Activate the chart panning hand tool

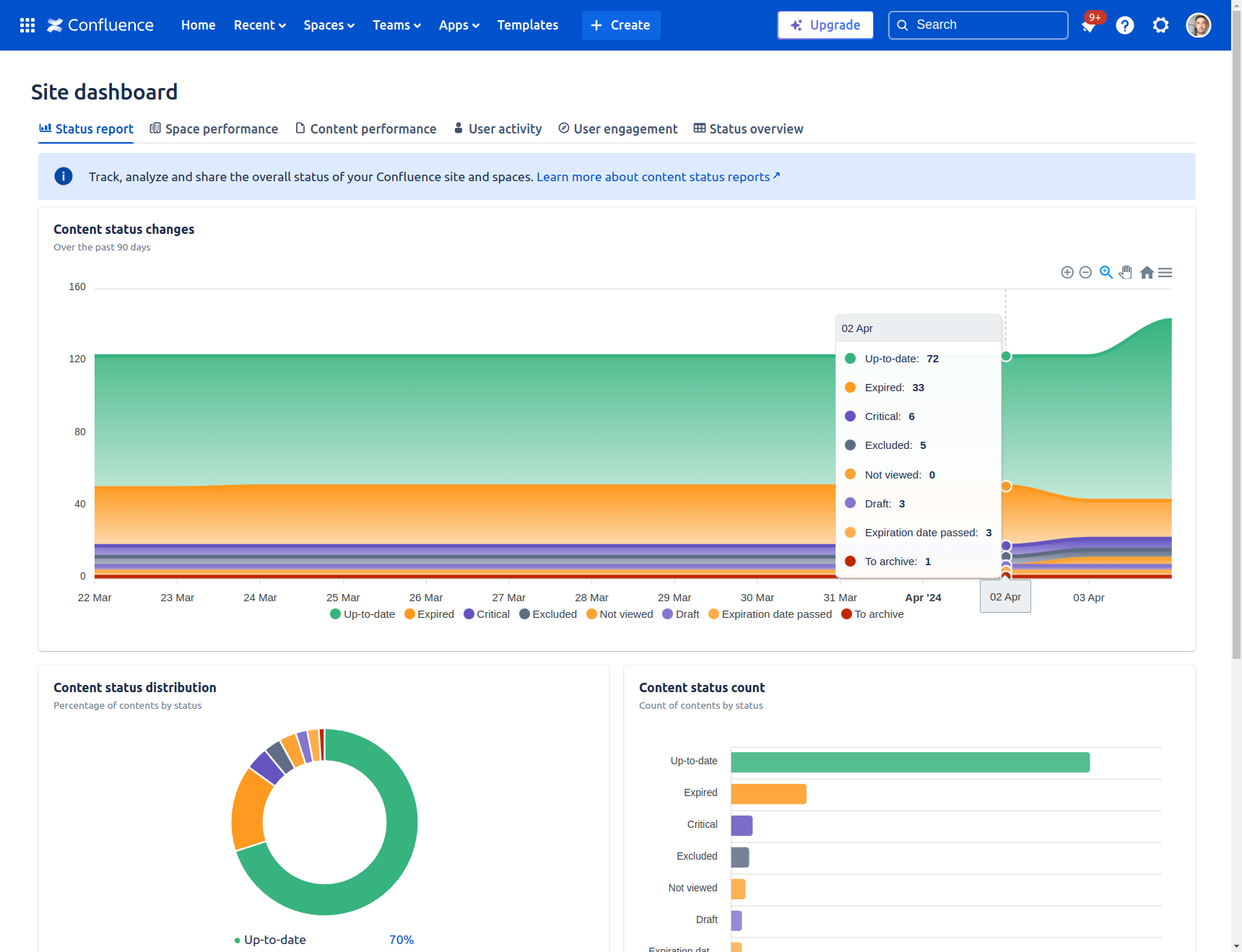coord(1126,272)
